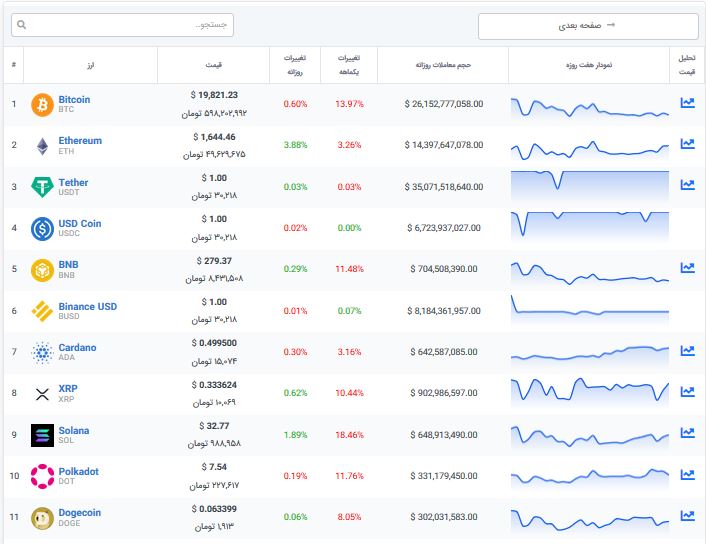
Task: Click Polkadot price $ 7.54
Action: pos(214,467)
